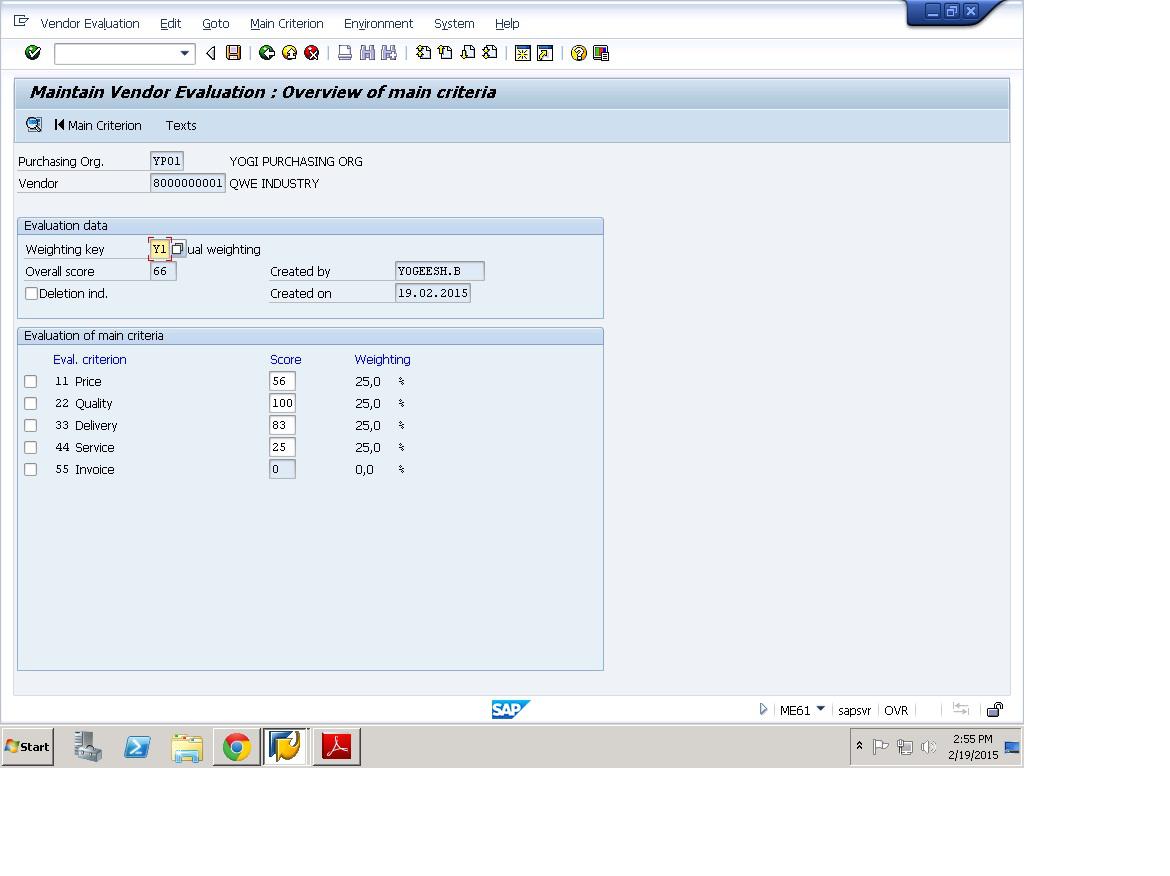Click the Print icon in the toolbar
Image resolution: width=1170 pixels, height=876 pixels.
point(345,53)
